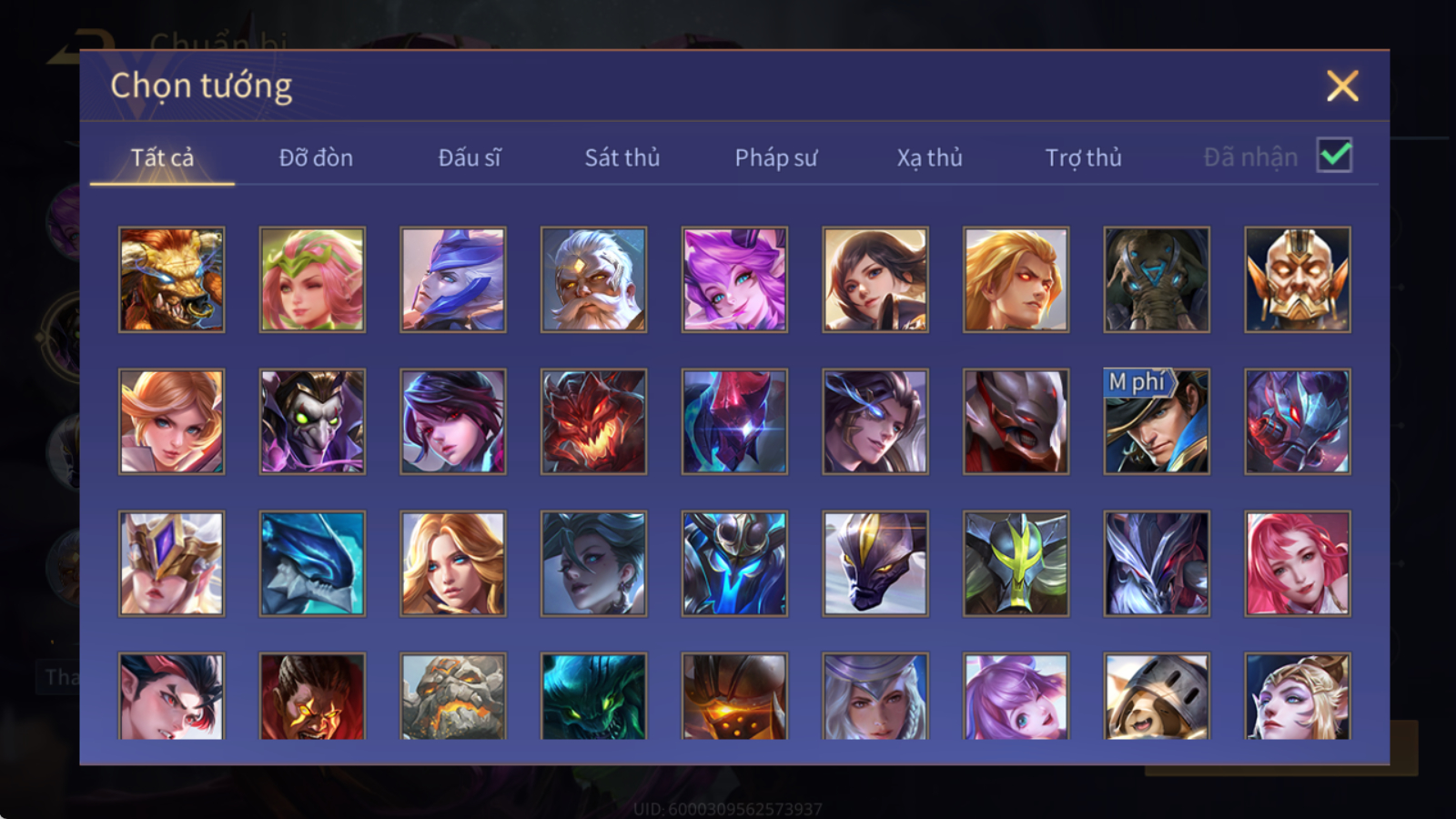
Task: Close the Chọn tướng dialog
Action: point(1342,86)
